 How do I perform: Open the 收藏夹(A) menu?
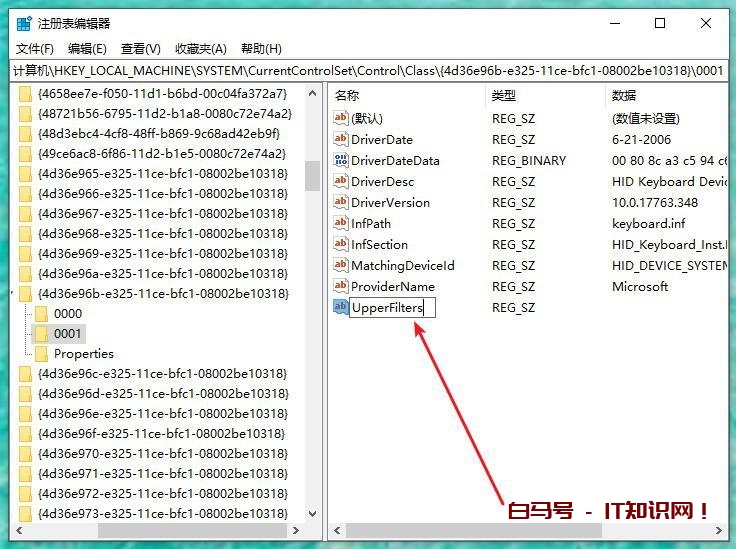200,48
